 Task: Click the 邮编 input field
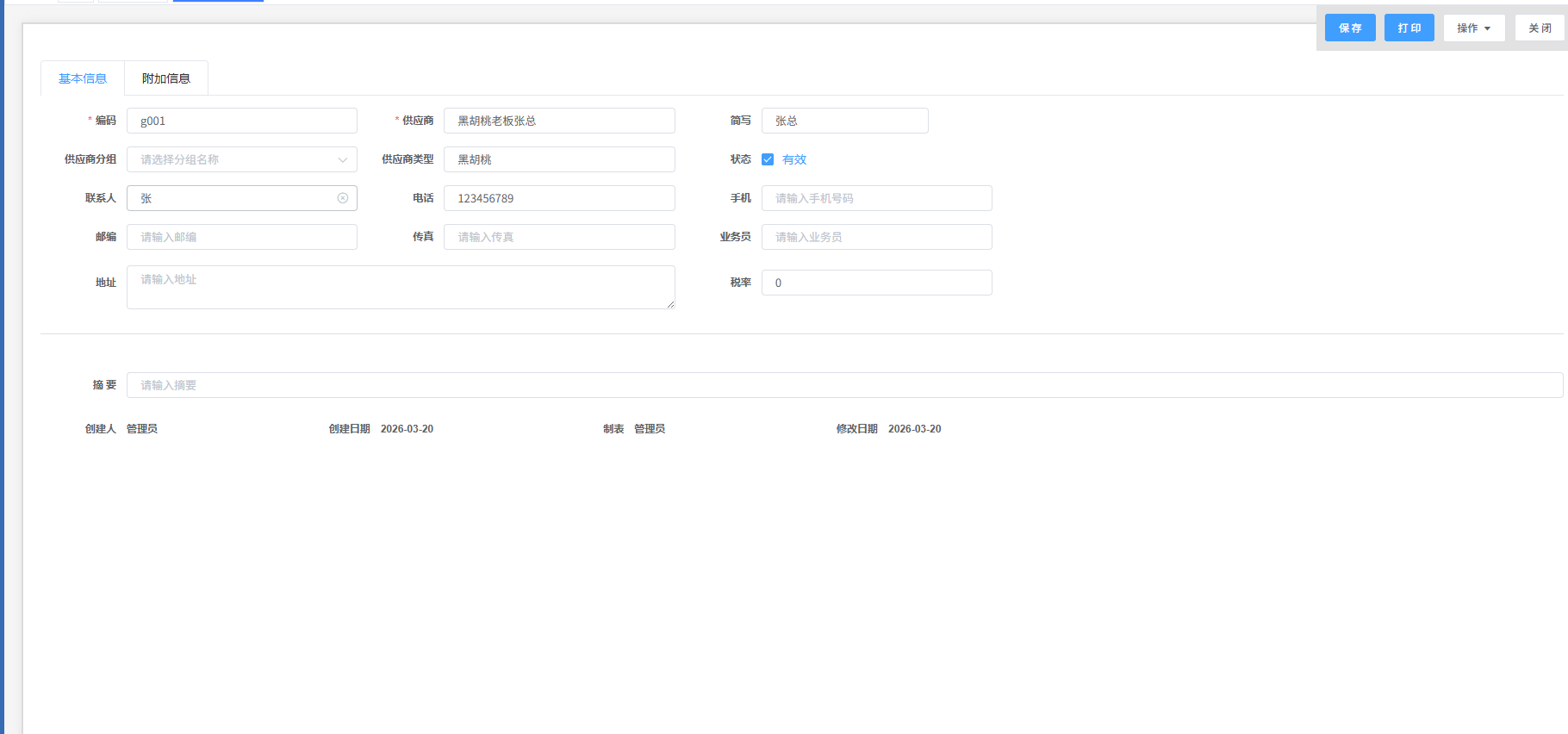(241, 237)
